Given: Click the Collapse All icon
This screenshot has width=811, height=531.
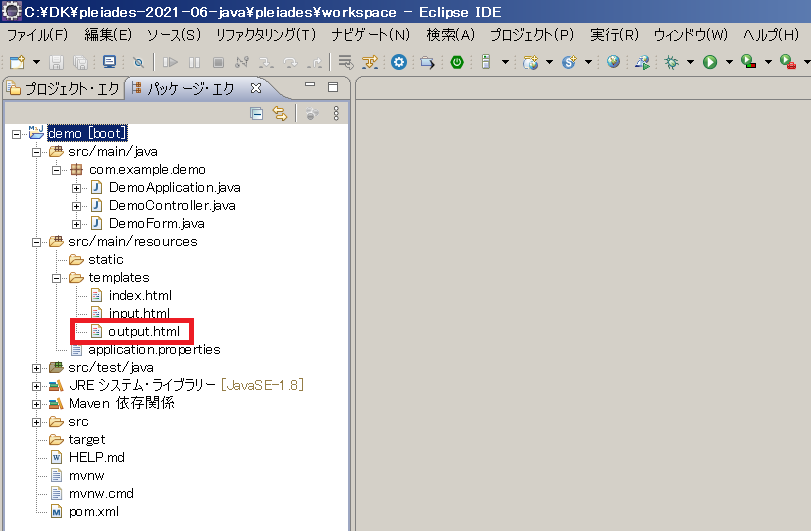Looking at the screenshot, I should pyautogui.click(x=257, y=113).
